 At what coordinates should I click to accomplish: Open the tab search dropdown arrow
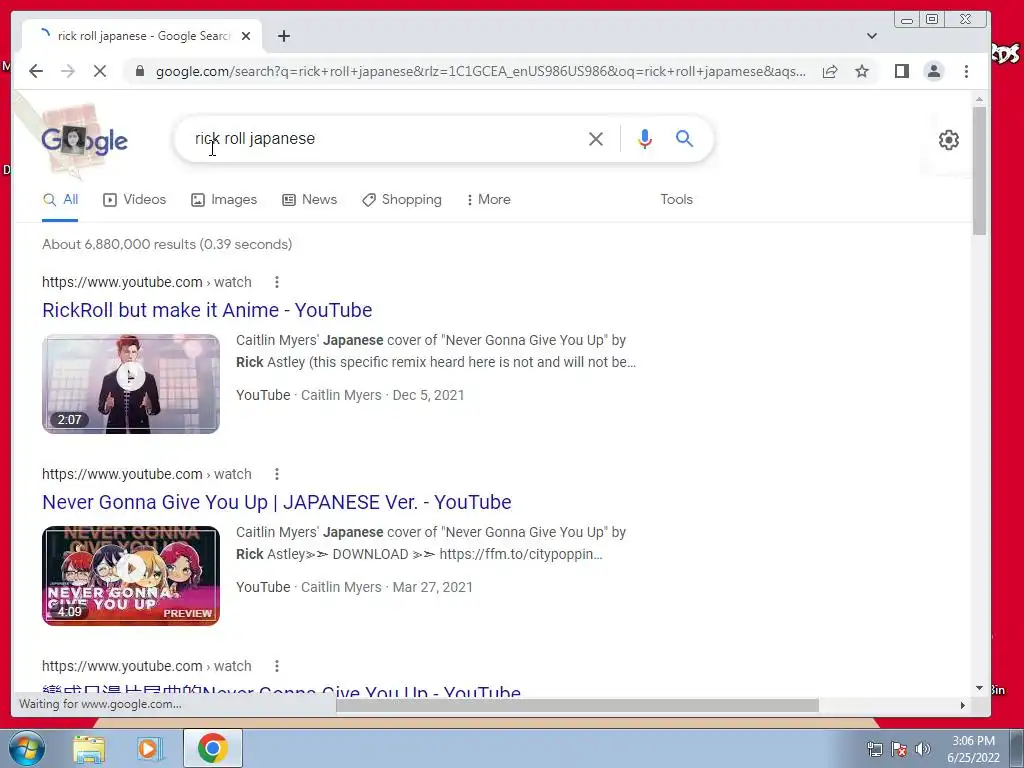tap(872, 36)
